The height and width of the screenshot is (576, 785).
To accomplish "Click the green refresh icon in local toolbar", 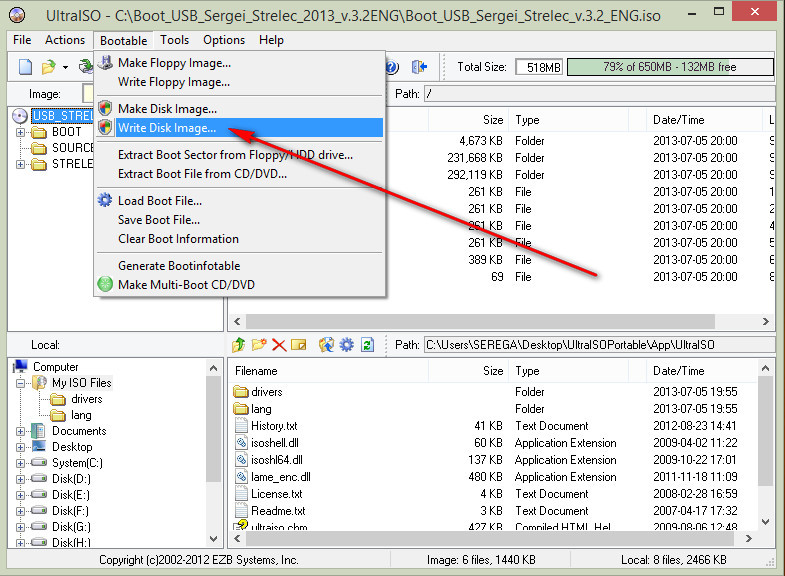I will tap(367, 345).
